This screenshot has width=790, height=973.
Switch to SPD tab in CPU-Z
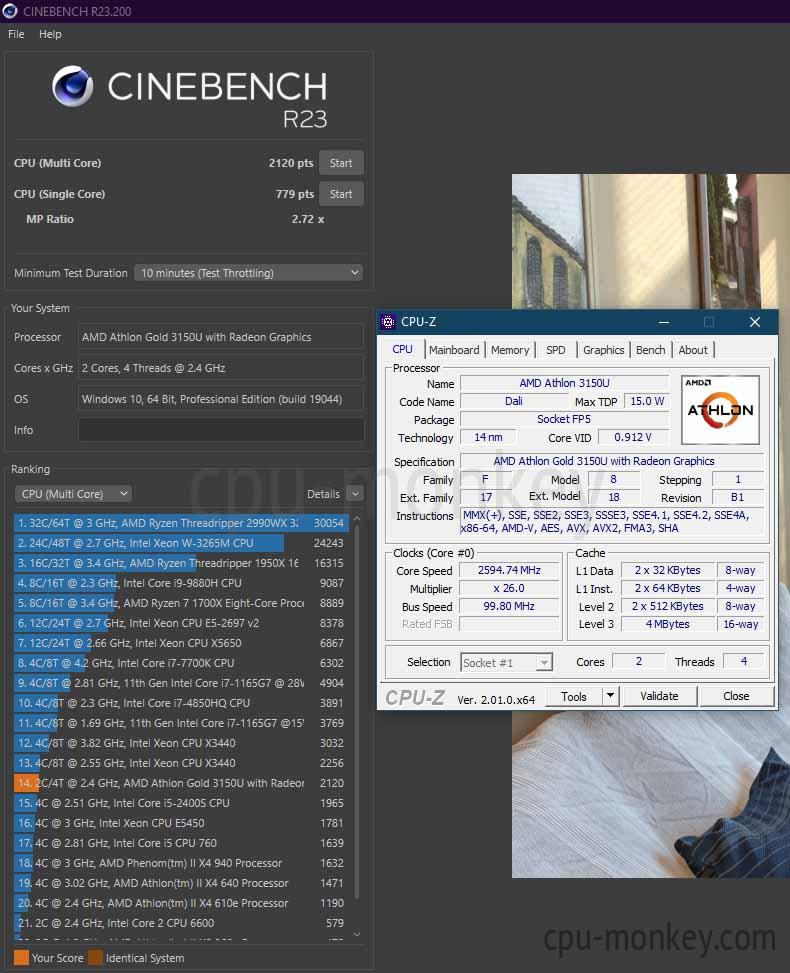[x=555, y=350]
